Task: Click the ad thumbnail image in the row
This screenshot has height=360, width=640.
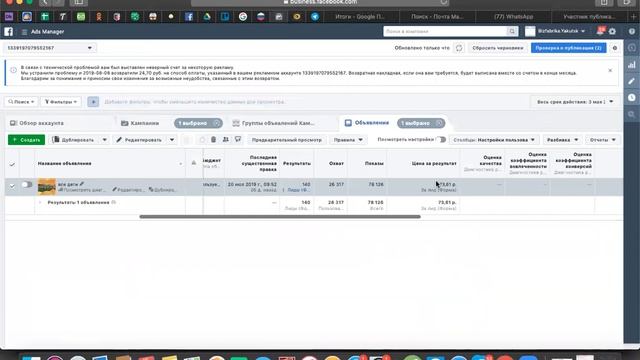Action: [x=47, y=187]
